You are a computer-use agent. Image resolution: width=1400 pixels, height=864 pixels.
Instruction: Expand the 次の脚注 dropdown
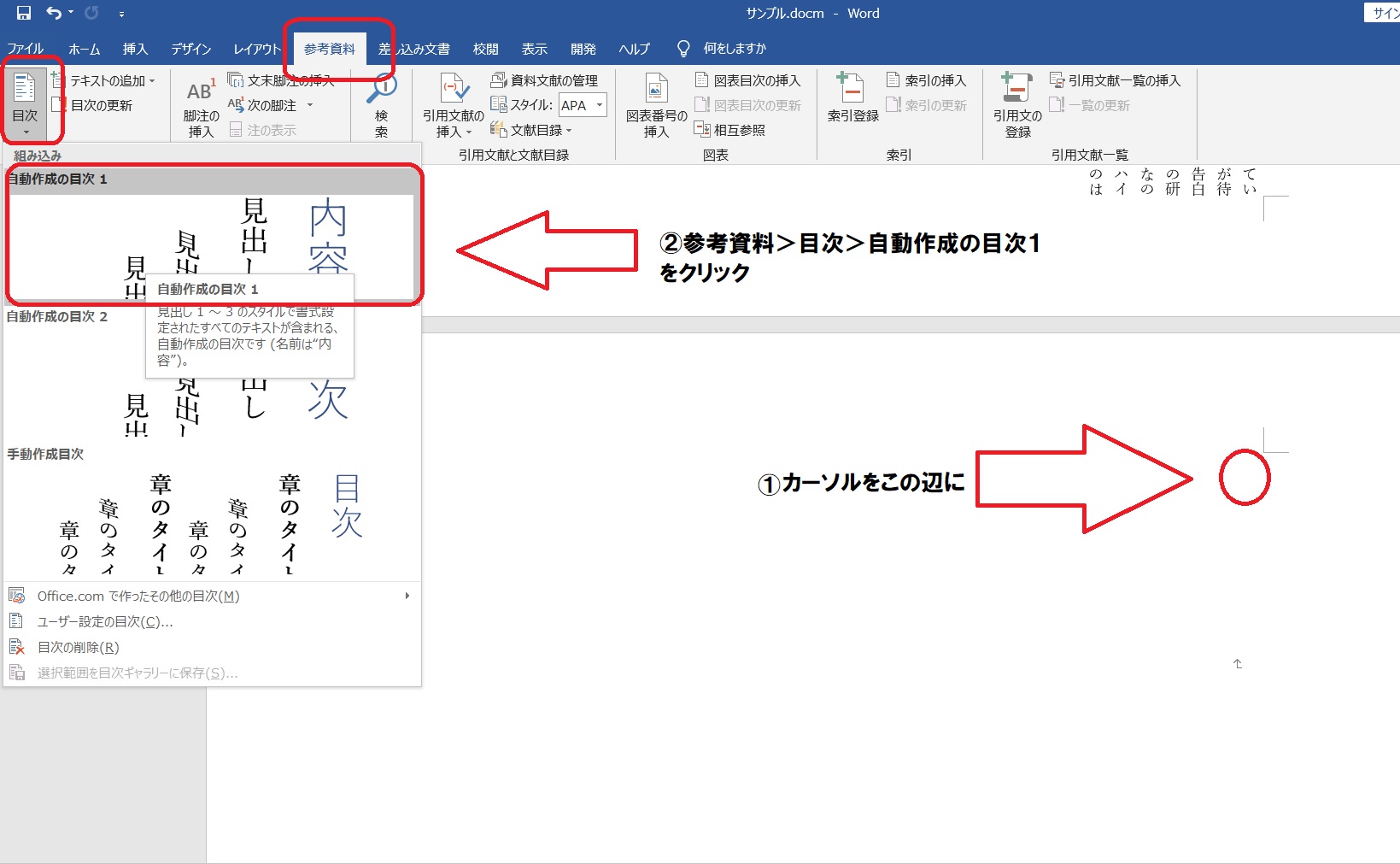[310, 104]
